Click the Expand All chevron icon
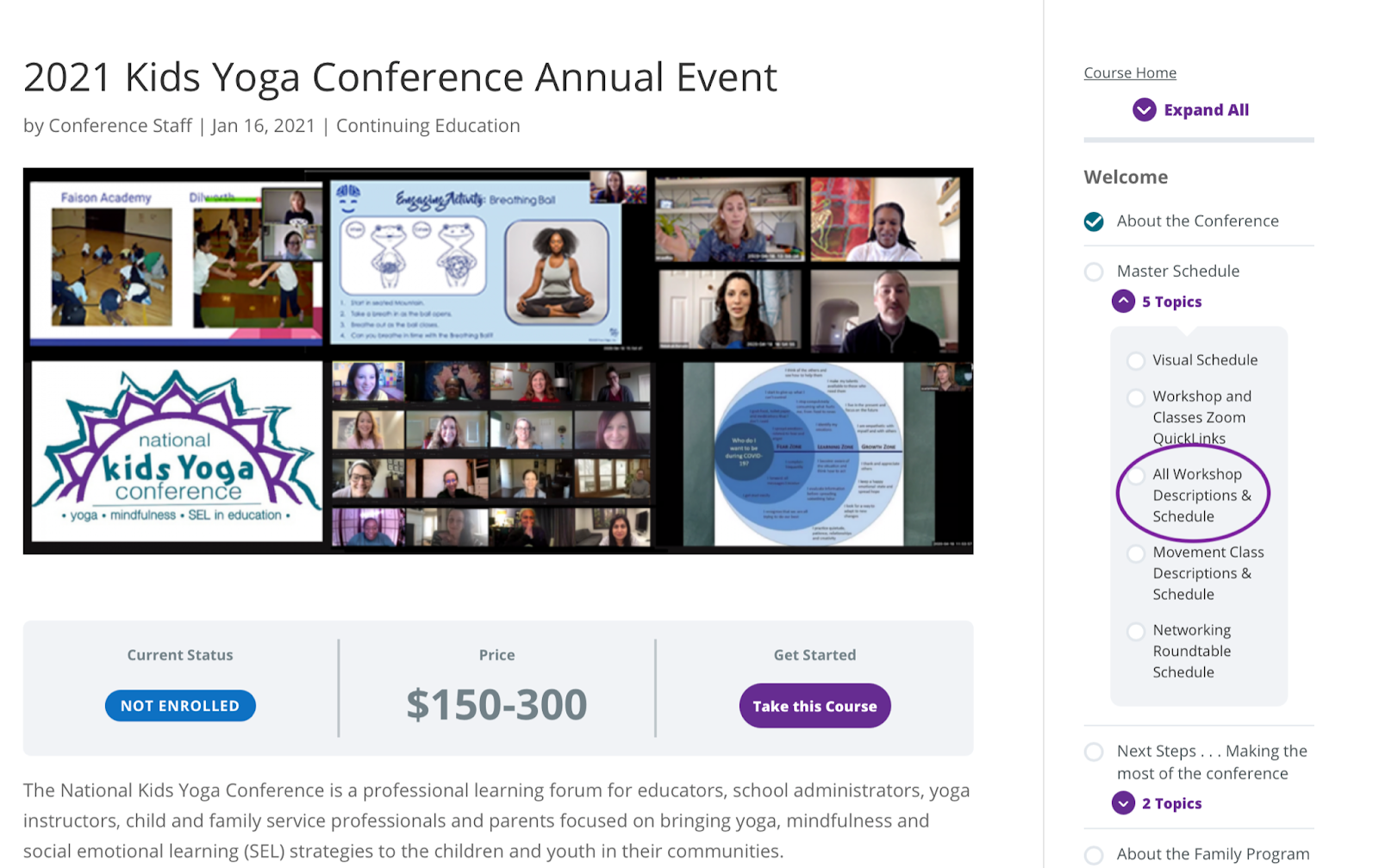This screenshot has width=1379, height=868. (1144, 109)
